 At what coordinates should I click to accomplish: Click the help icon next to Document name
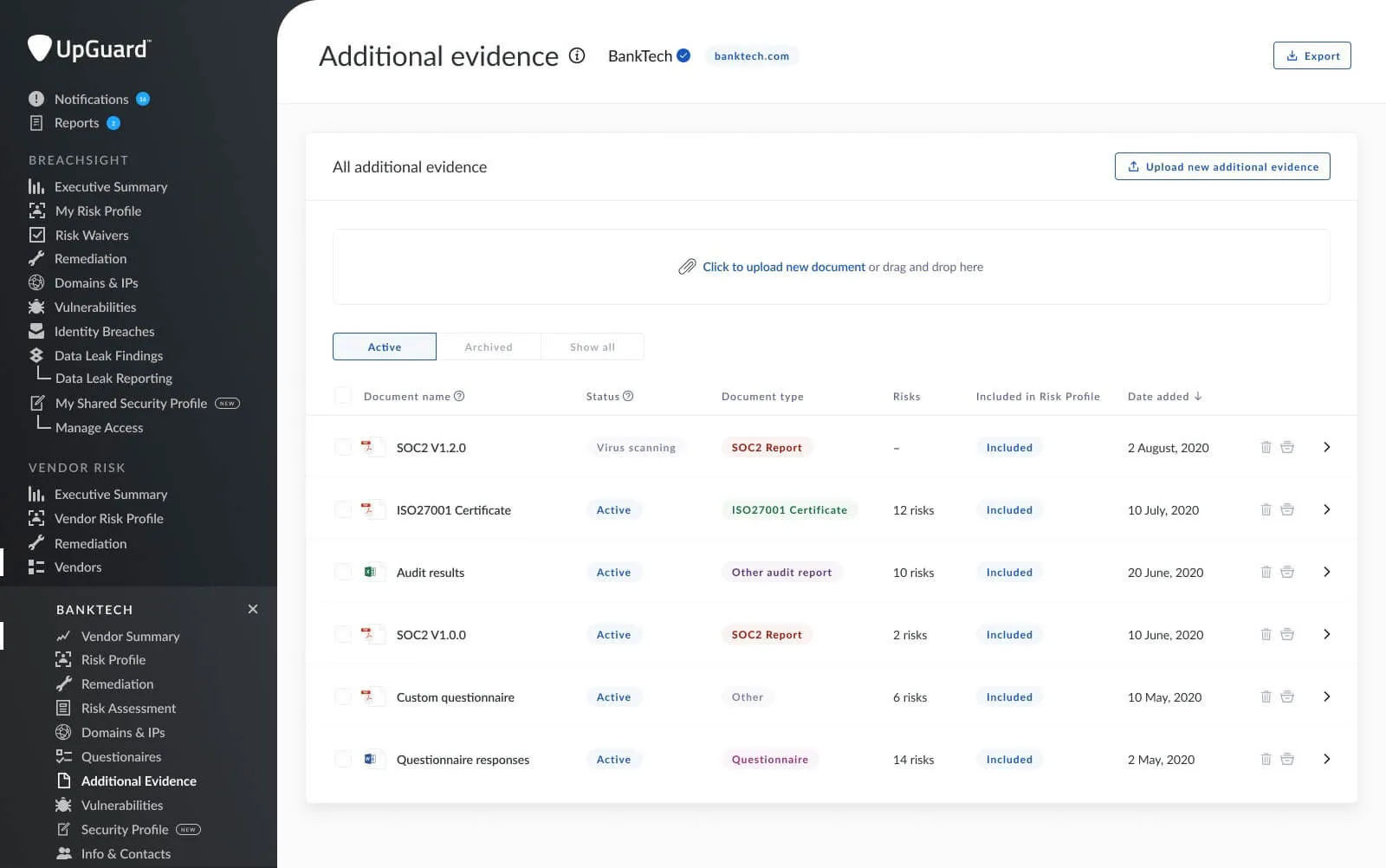click(459, 396)
